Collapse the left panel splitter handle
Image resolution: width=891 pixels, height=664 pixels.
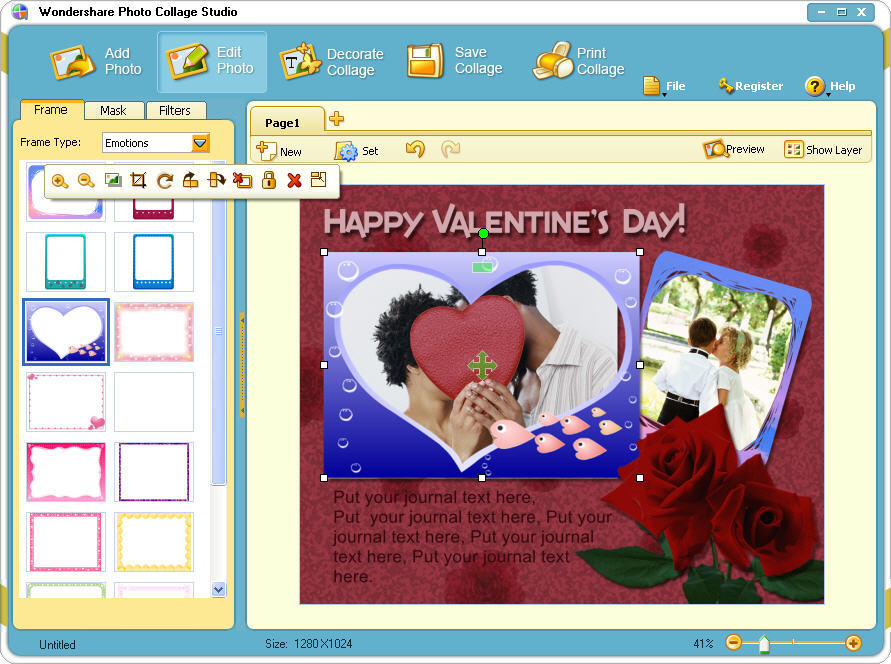click(x=241, y=364)
